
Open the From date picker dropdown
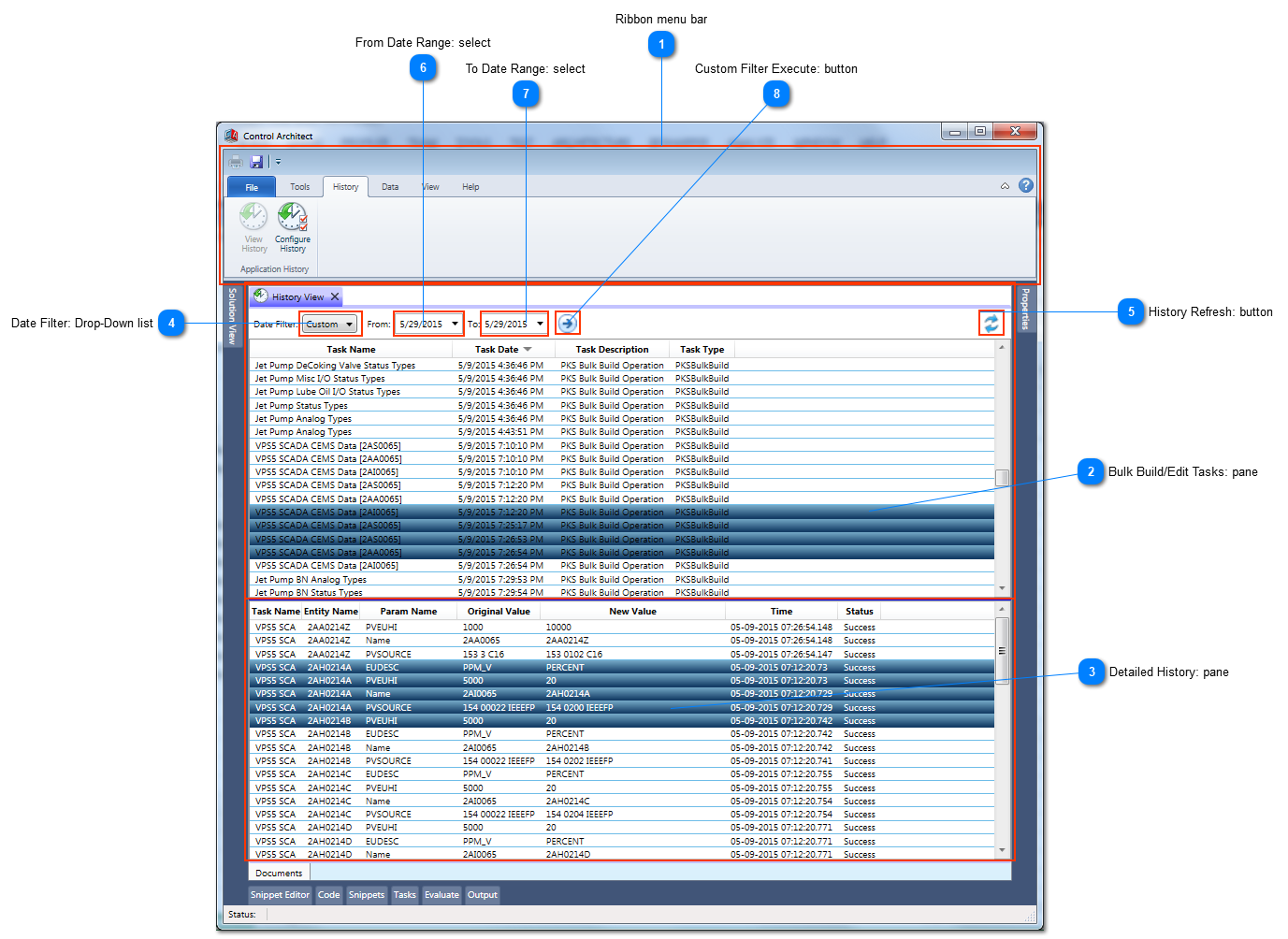click(x=456, y=325)
